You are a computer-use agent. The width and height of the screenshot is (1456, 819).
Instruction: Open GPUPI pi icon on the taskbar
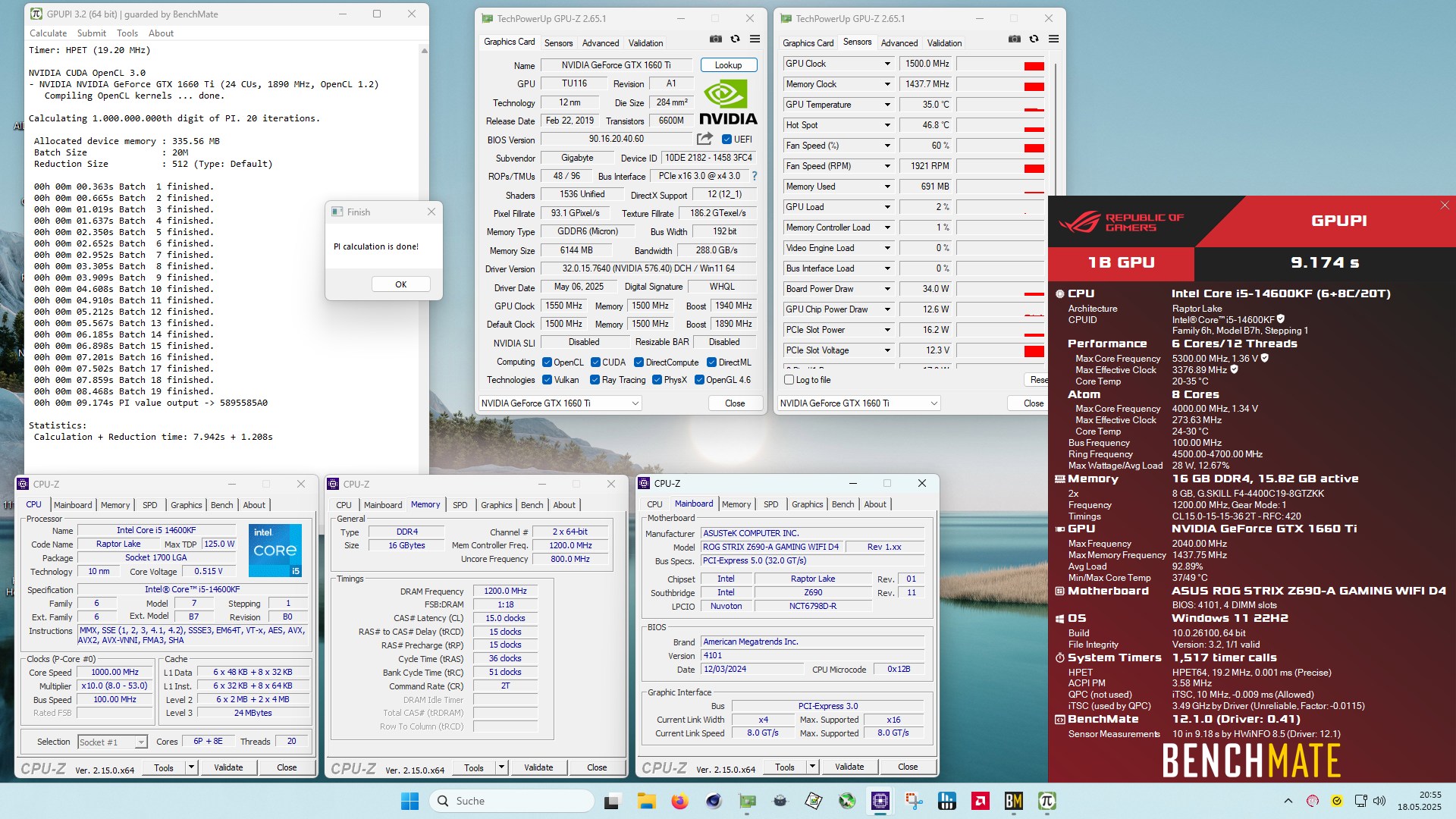coord(1047,801)
